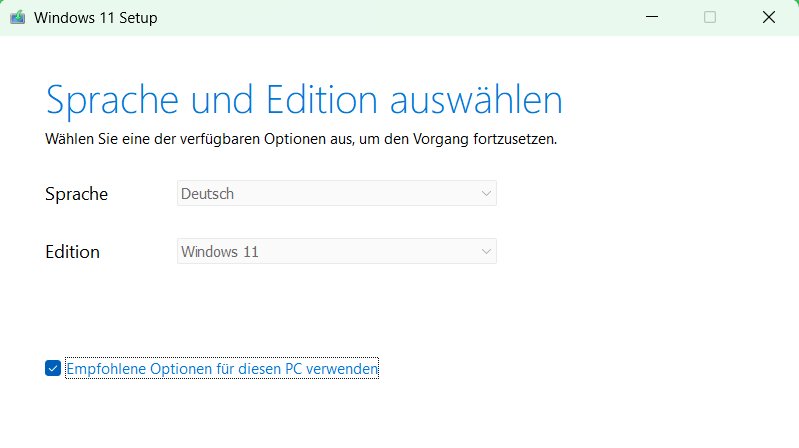Close the Windows 11 Setup window

point(769,17)
